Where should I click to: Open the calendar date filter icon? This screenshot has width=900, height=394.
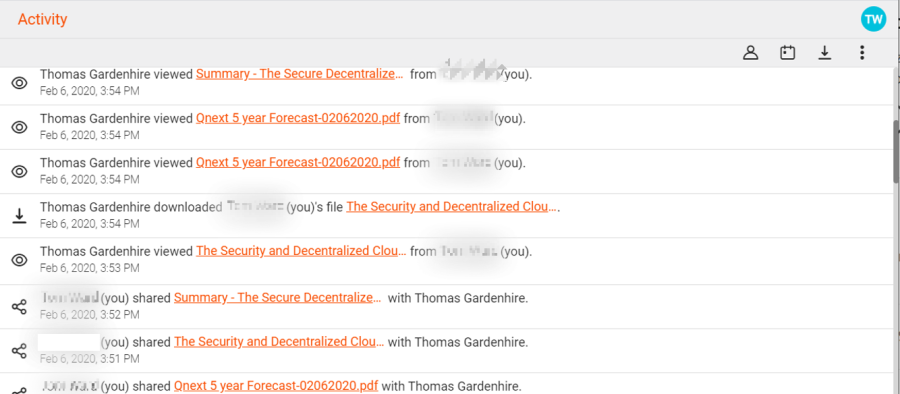tap(788, 53)
